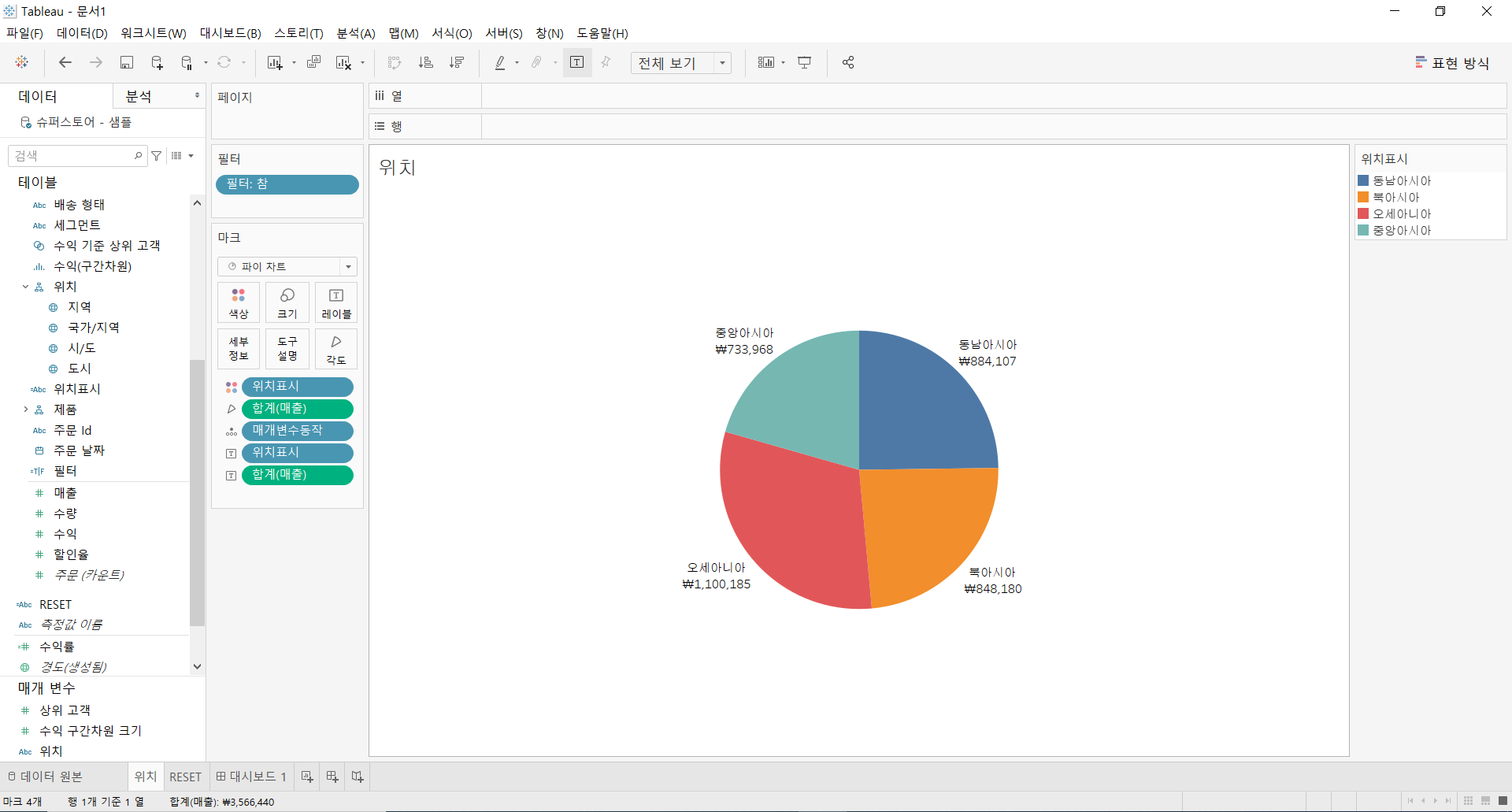Click the 북아시아 legend color swatch

1363,197
